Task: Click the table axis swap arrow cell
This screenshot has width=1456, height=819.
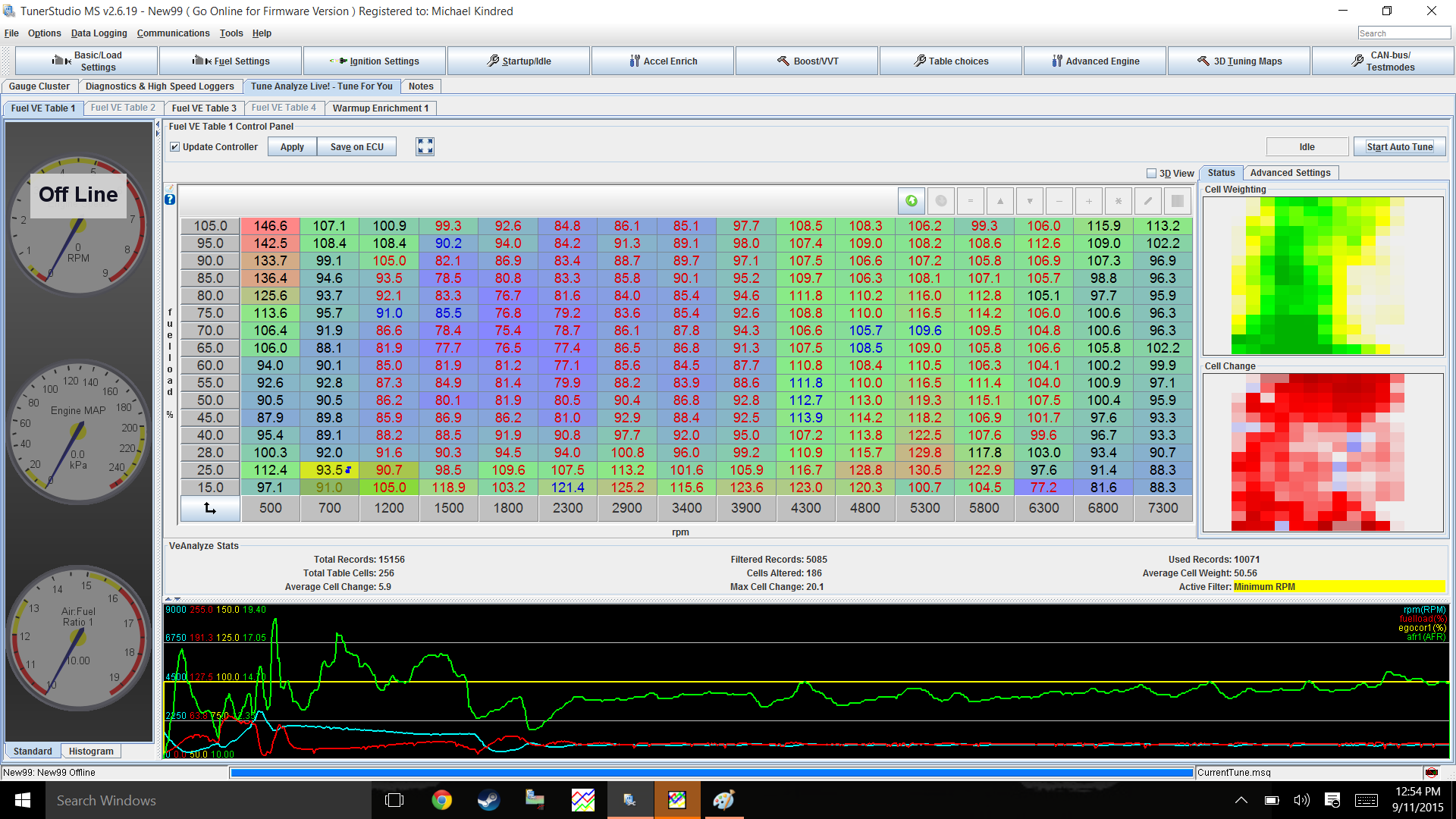Action: pyautogui.click(x=210, y=508)
